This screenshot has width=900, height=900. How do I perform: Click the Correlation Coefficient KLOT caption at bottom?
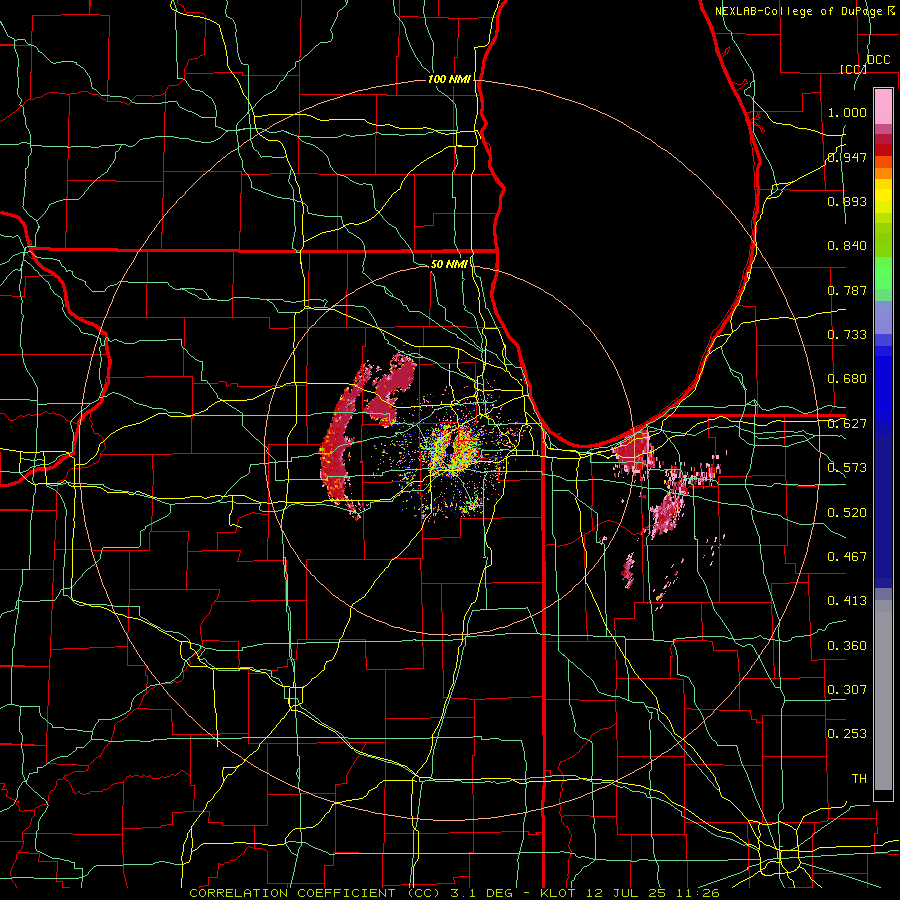[x=454, y=893]
